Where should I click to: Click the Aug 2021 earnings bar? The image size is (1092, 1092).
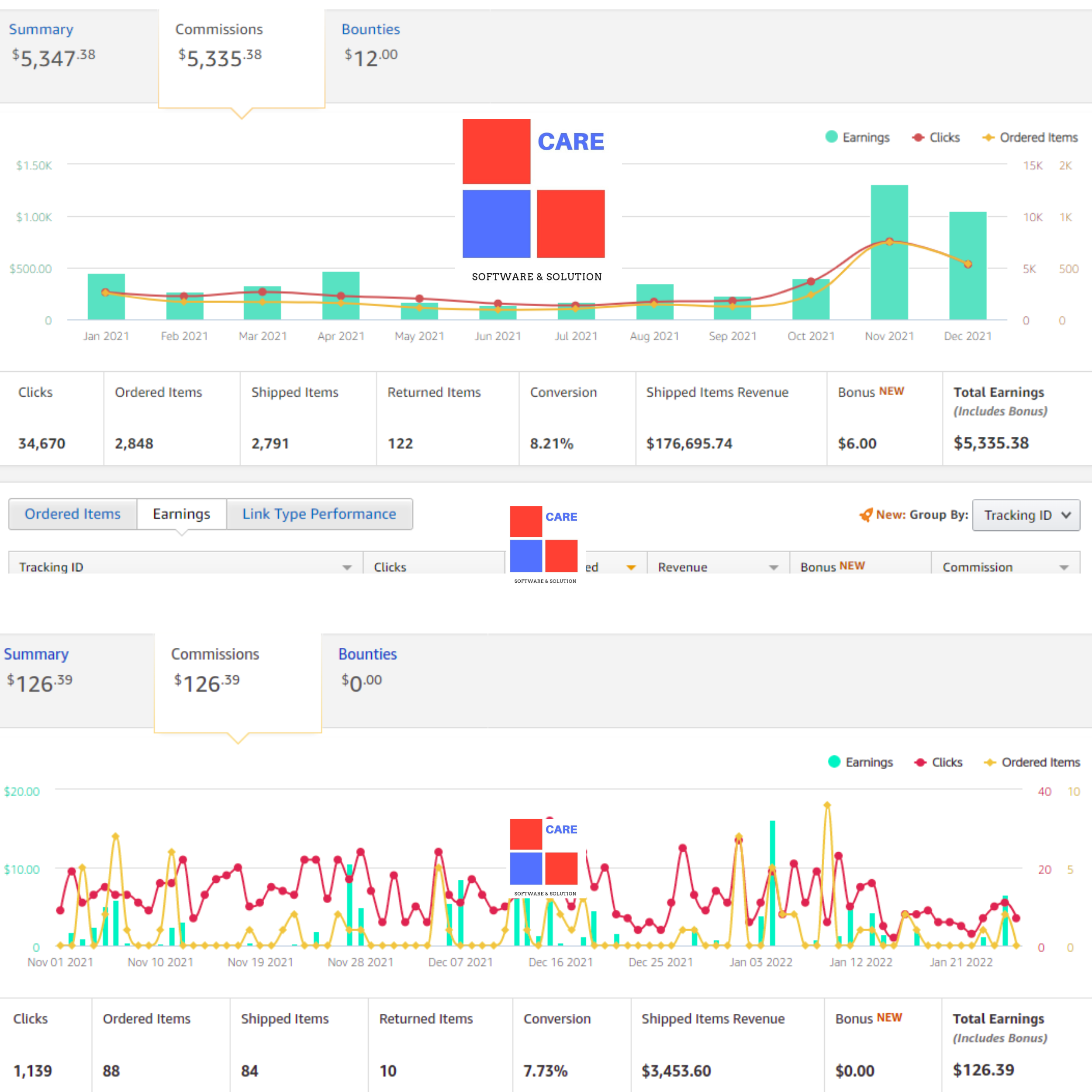tap(654, 302)
